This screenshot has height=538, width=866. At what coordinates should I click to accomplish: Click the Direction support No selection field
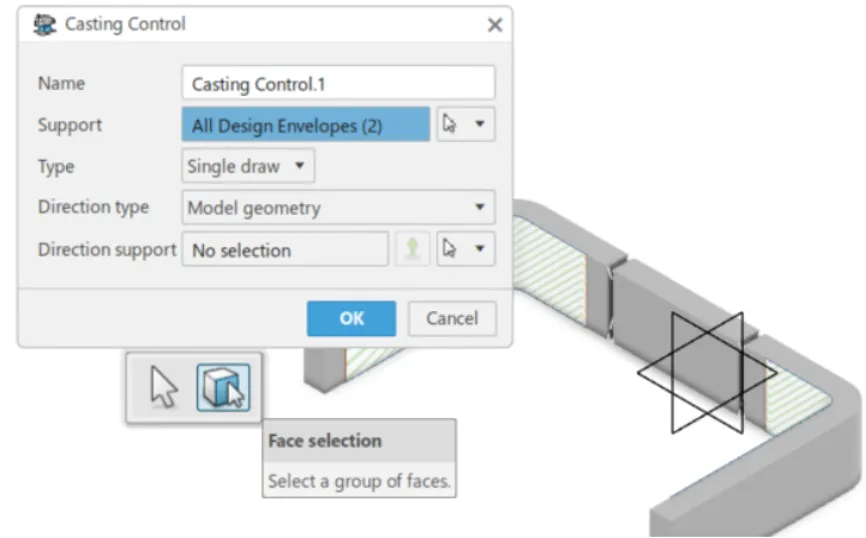pos(284,250)
